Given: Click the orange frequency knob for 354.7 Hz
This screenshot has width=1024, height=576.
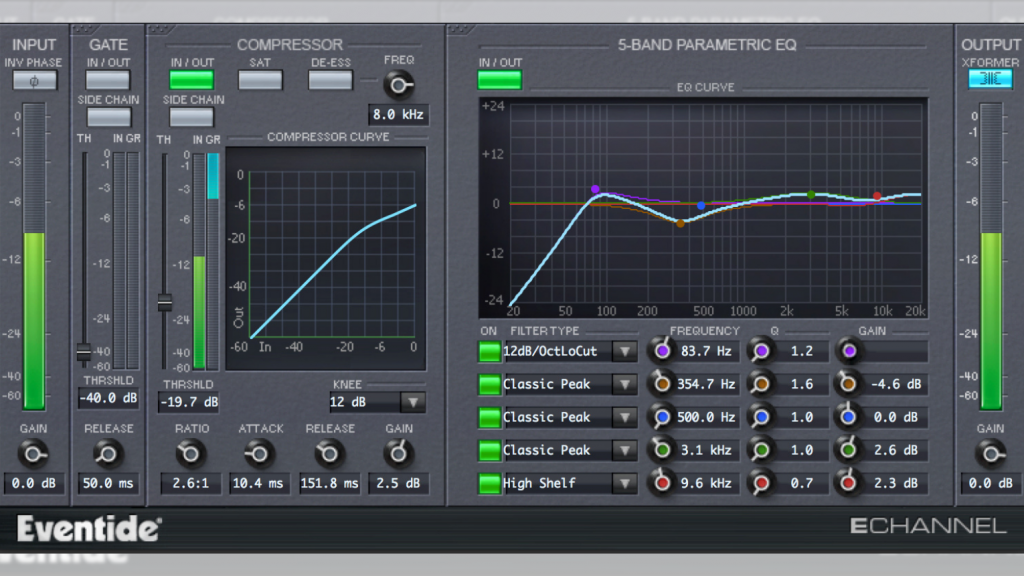Looking at the screenshot, I should pyautogui.click(x=662, y=384).
